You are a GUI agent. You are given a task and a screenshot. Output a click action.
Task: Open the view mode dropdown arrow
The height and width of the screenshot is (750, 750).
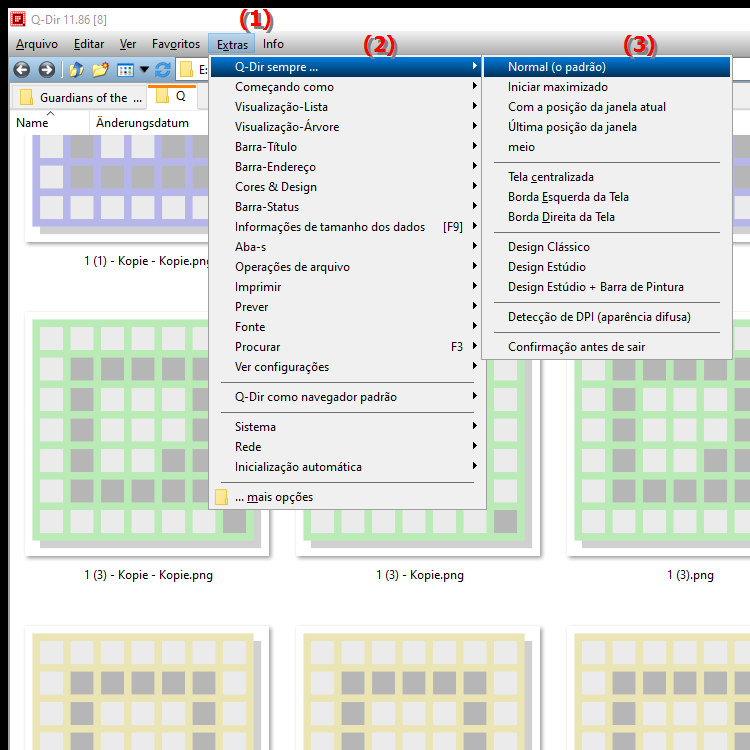click(x=144, y=70)
